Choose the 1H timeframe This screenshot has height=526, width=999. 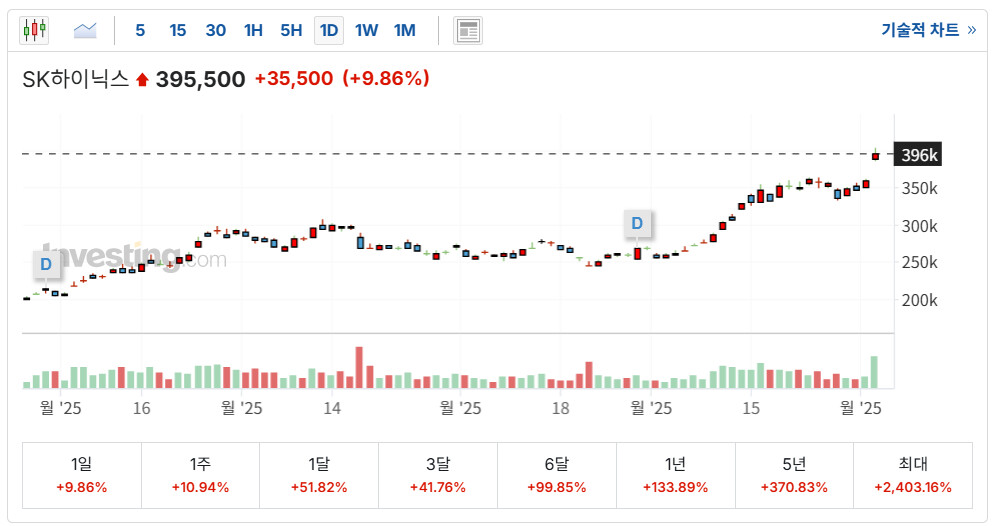253,30
